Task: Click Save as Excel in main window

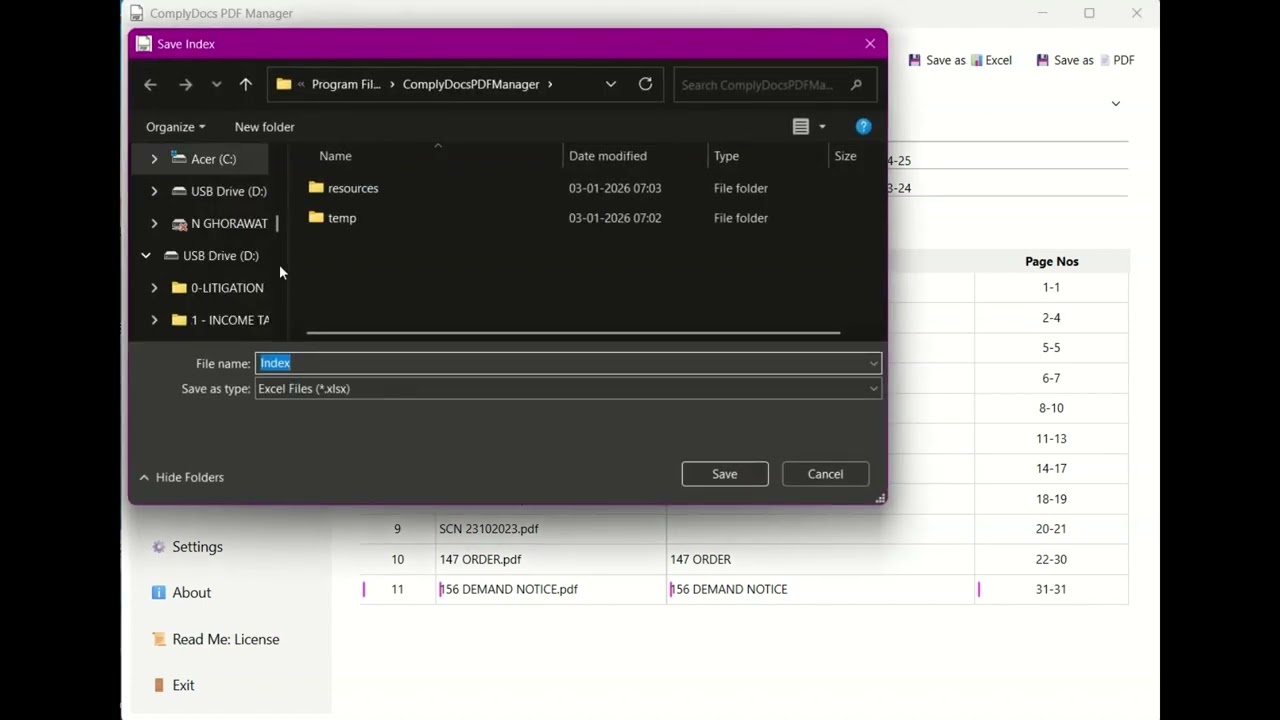Action: click(960, 60)
